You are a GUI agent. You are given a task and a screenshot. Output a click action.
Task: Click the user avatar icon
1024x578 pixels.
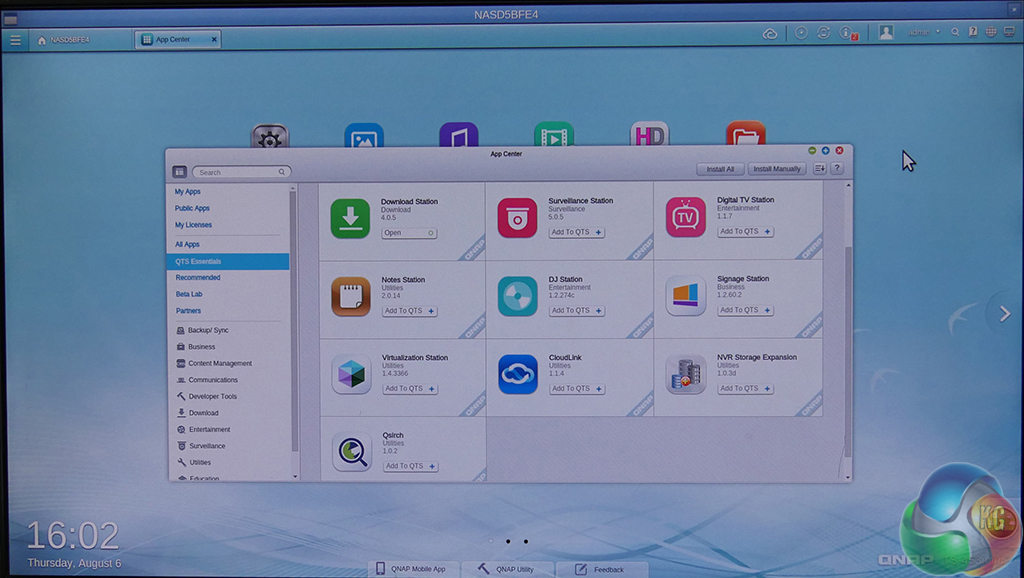click(x=886, y=32)
